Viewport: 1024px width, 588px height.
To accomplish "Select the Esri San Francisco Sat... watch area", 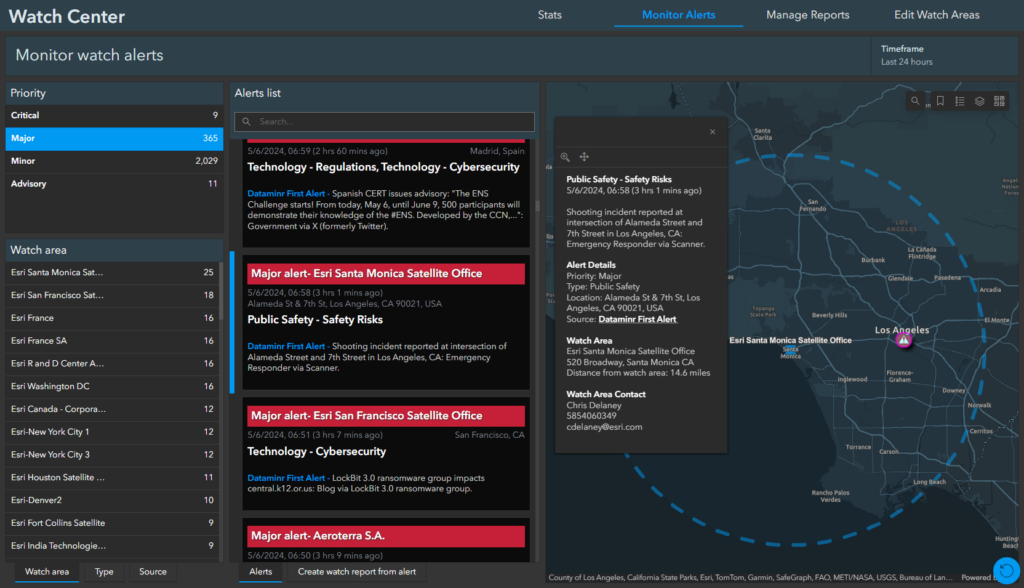I will coord(112,295).
